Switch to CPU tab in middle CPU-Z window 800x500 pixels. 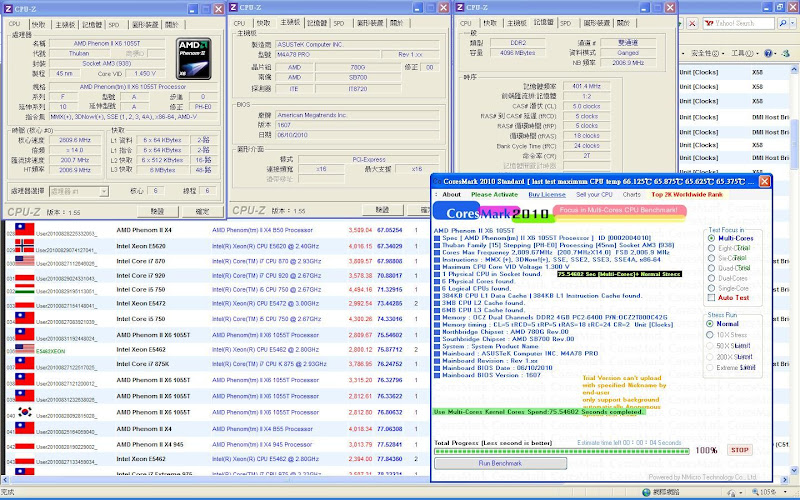(x=239, y=23)
